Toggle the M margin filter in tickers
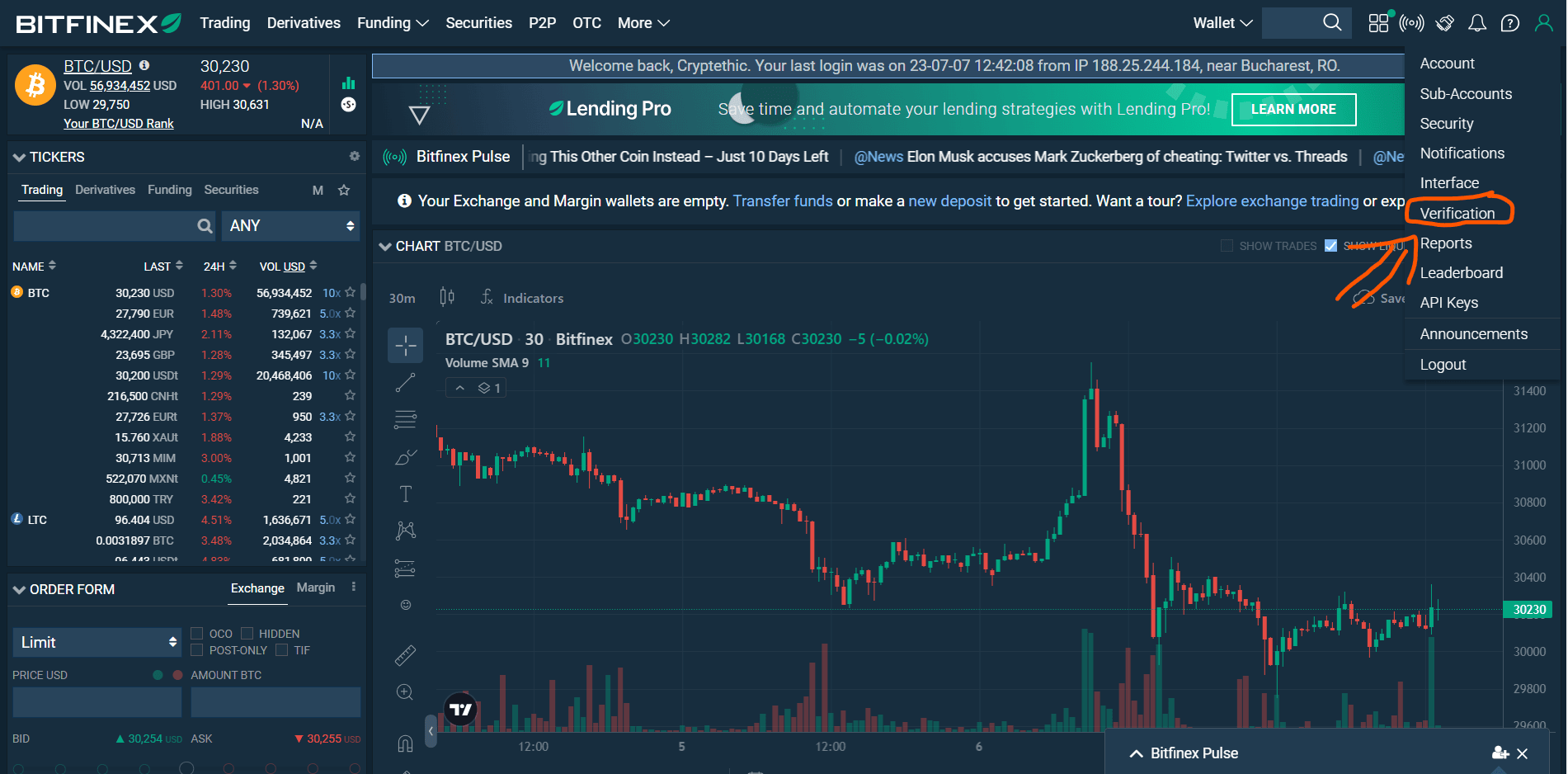 pos(318,190)
